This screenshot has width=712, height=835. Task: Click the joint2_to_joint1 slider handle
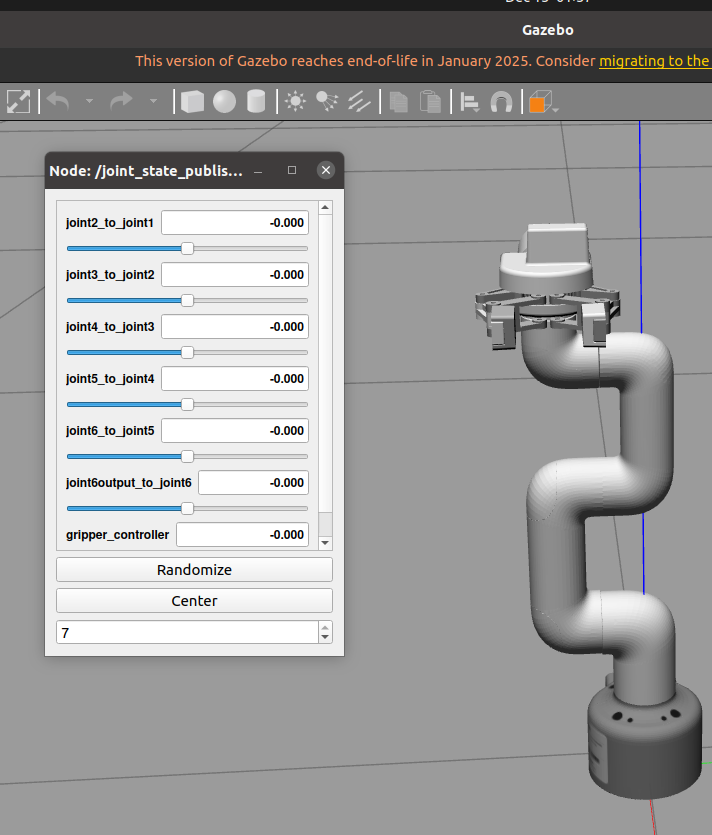pyautogui.click(x=187, y=248)
